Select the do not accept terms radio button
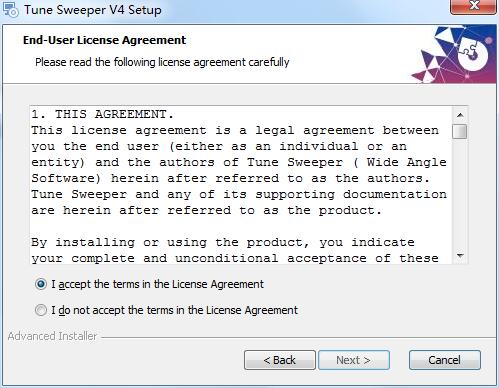Image resolution: width=499 pixels, height=388 pixels. [41, 310]
